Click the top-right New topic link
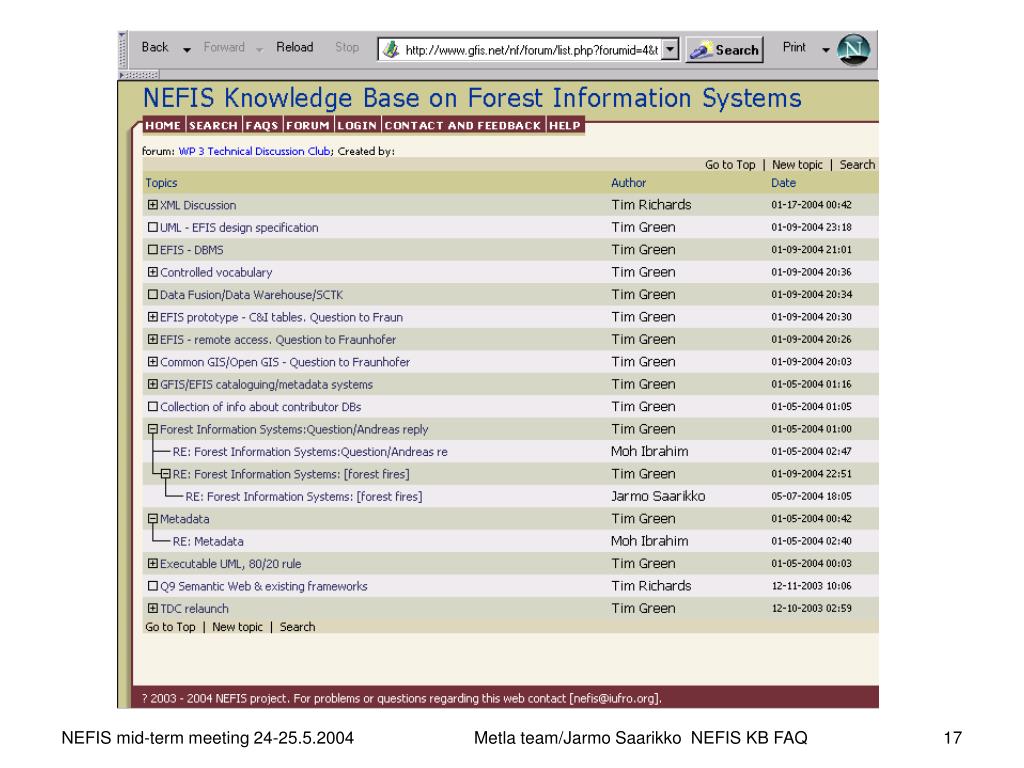Image resolution: width=1024 pixels, height=768 pixels. click(797, 165)
